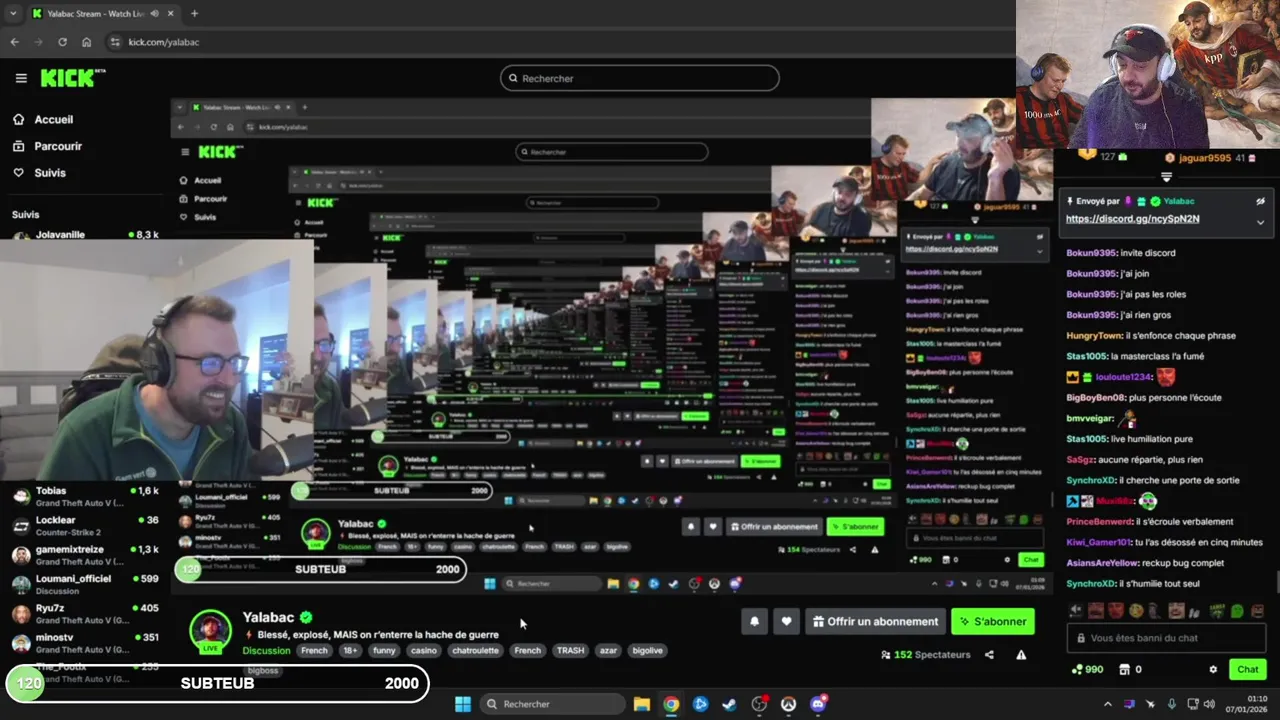
Task: Reload the page with refresh icon
Action: tap(62, 42)
